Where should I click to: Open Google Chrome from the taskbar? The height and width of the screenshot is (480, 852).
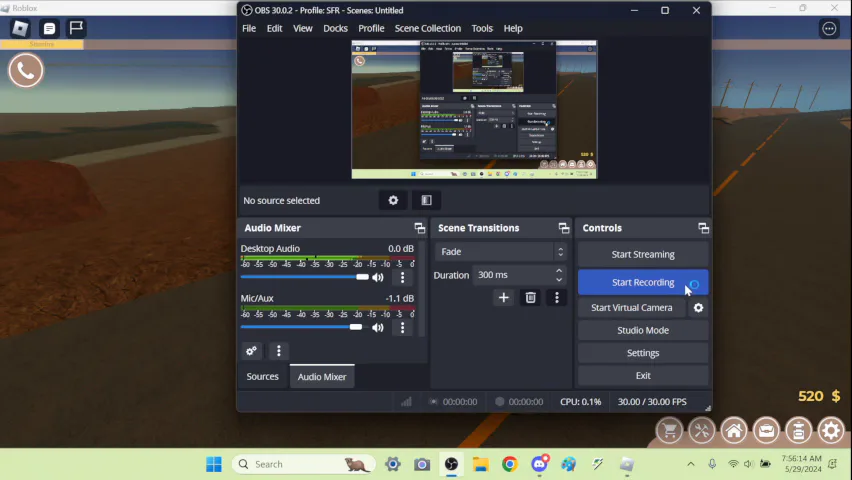(510, 464)
